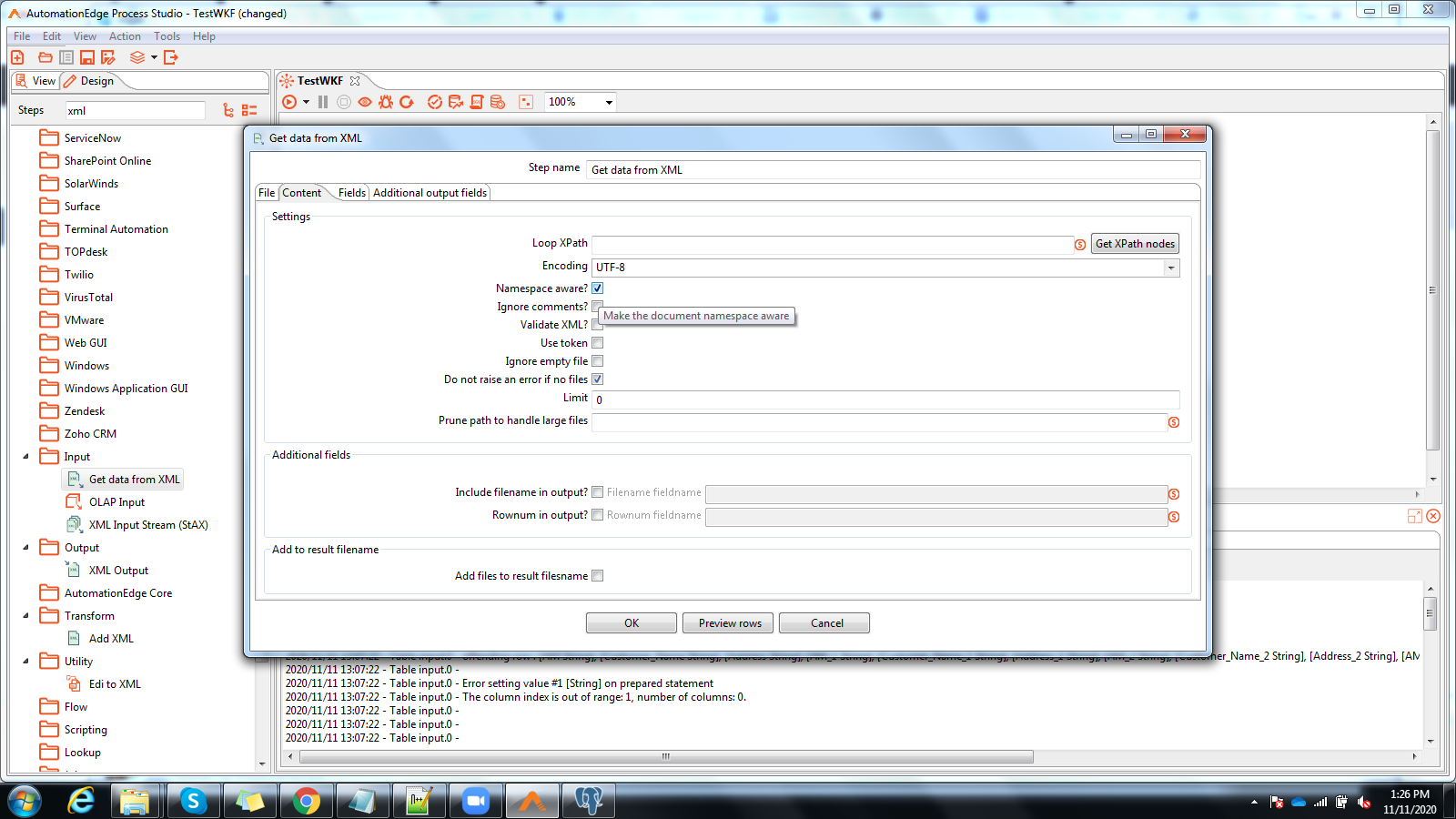This screenshot has width=1456, height=819.
Task: Click the log horizontal scrollbar thumb
Action: tap(666, 756)
